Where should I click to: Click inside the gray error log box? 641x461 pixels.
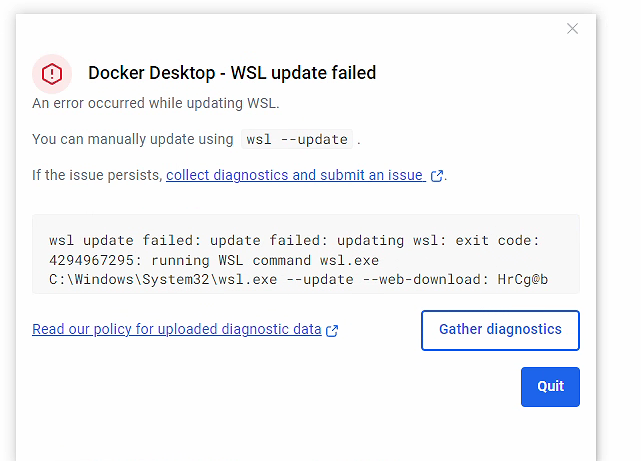306,254
